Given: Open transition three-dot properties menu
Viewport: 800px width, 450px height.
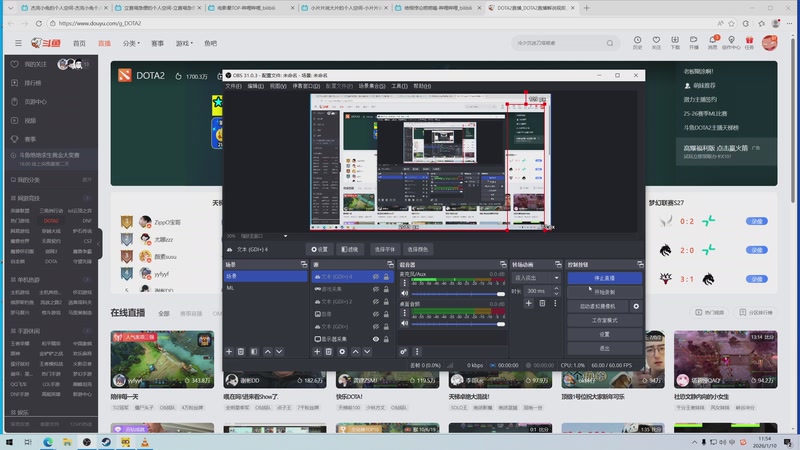Looking at the screenshot, I should [x=555, y=303].
